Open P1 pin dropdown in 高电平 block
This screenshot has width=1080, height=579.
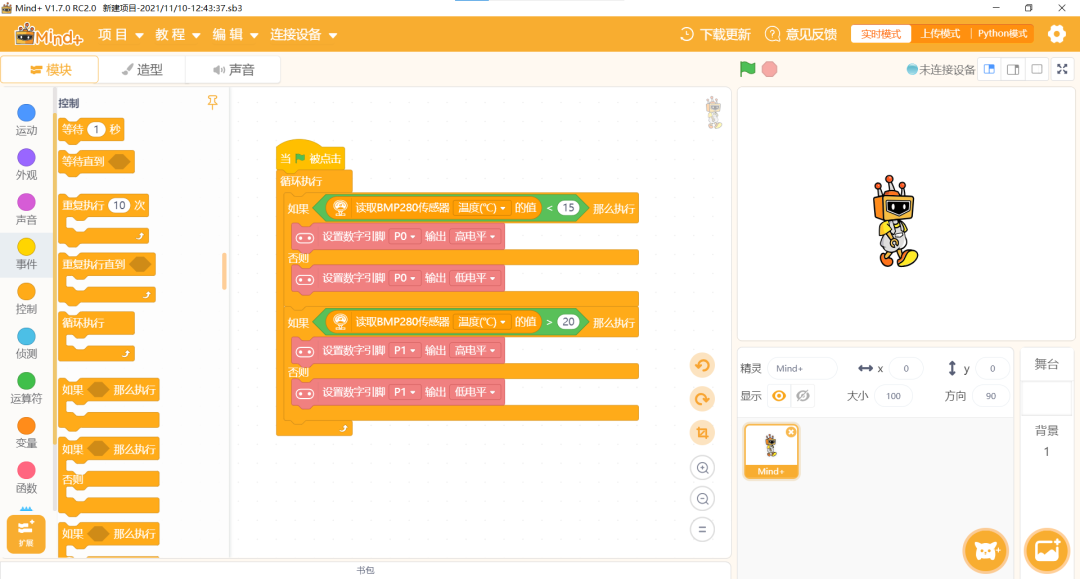[x=404, y=350]
